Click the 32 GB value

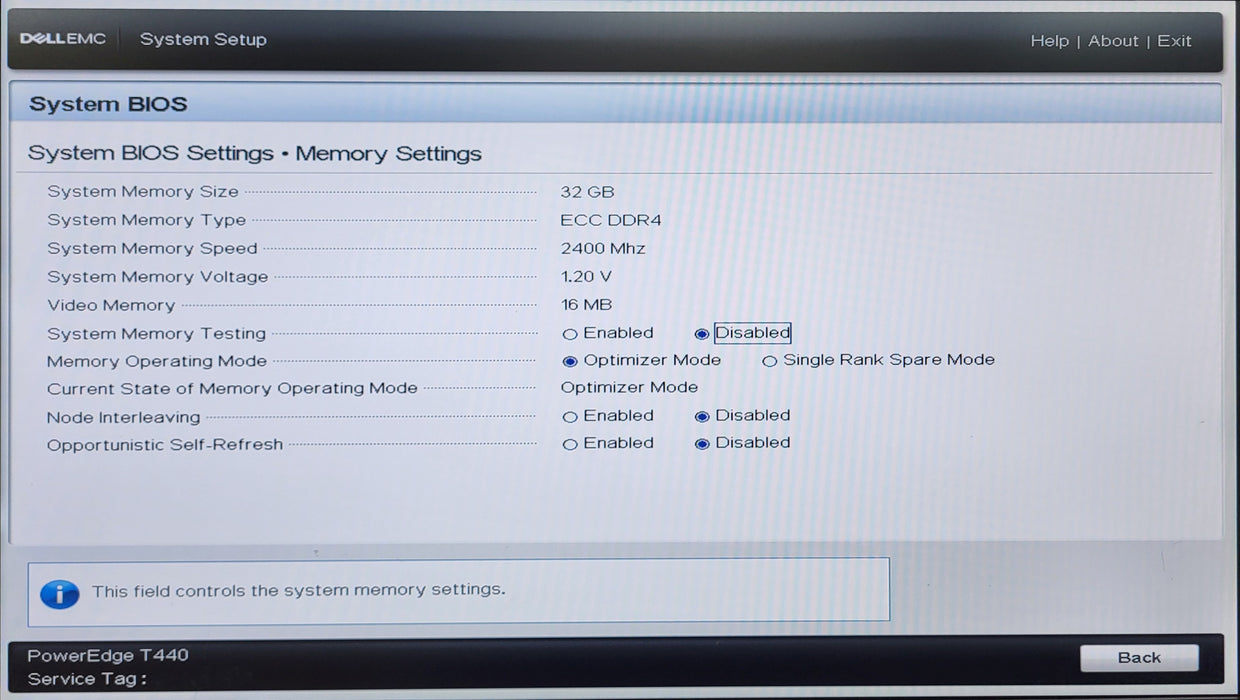pyautogui.click(x=587, y=192)
